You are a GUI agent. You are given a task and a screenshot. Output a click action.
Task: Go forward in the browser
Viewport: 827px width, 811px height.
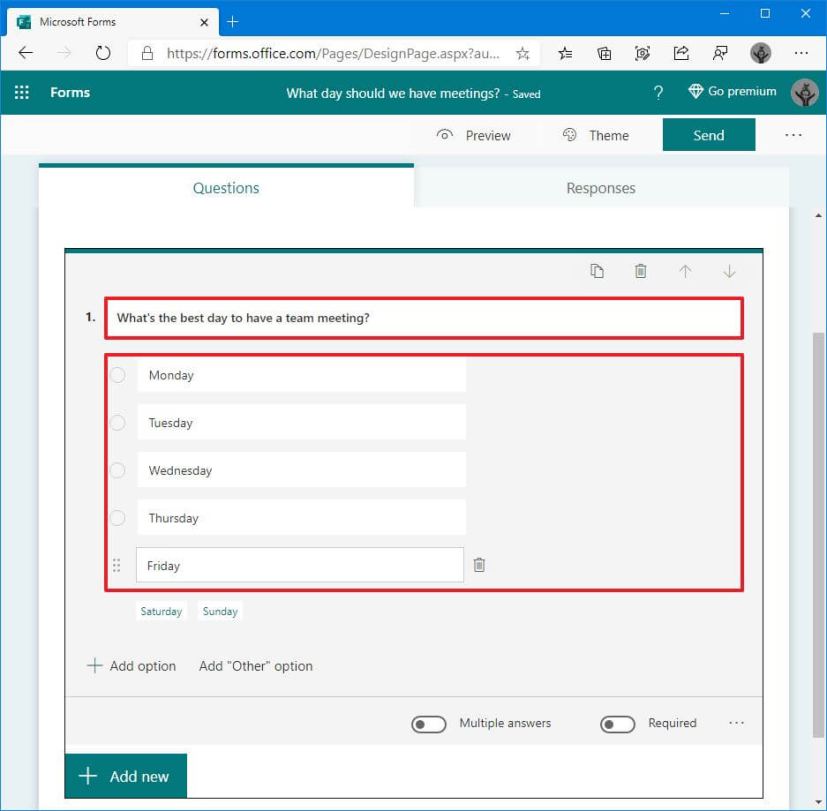64,53
